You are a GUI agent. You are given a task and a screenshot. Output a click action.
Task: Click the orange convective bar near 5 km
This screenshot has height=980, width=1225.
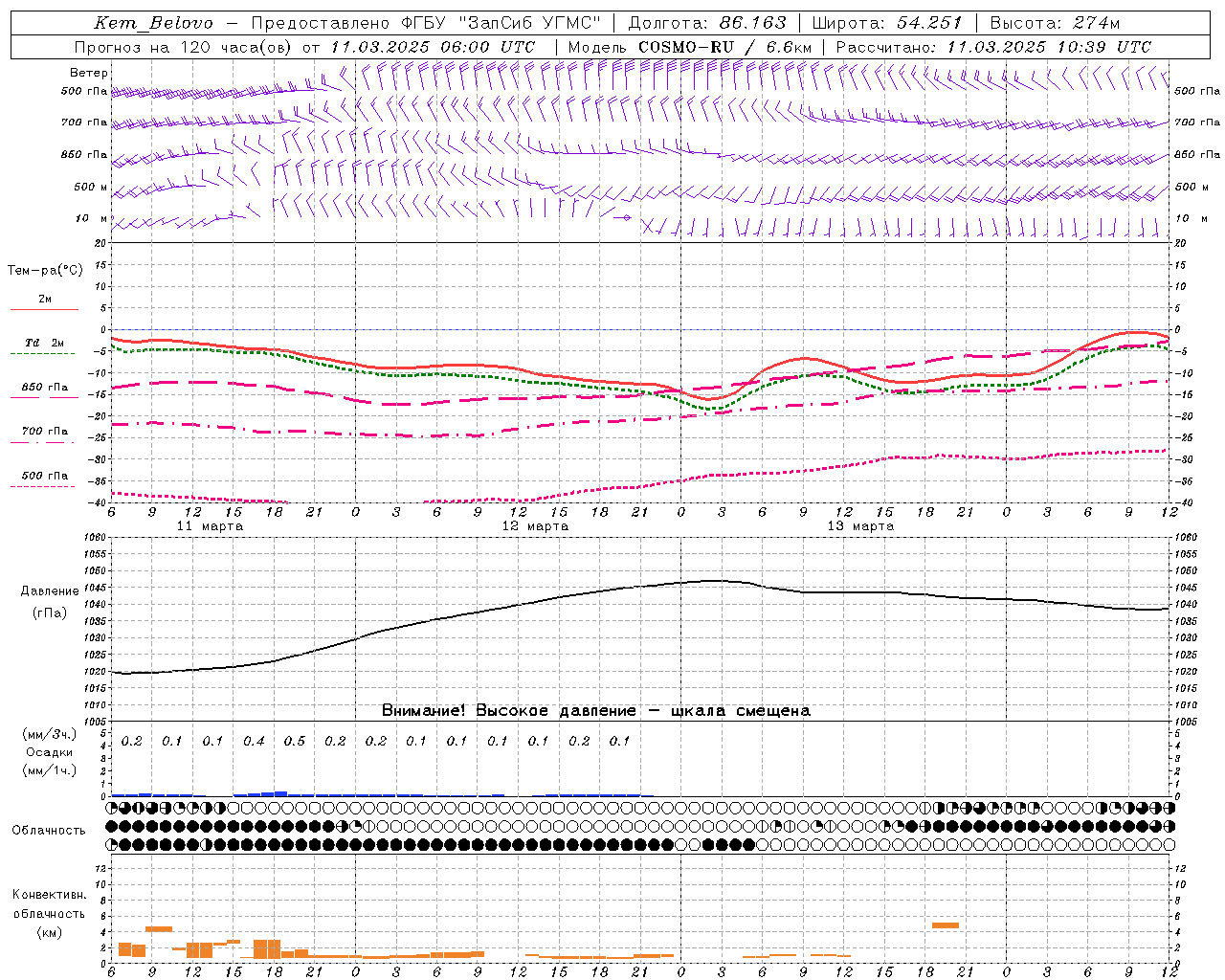(946, 925)
